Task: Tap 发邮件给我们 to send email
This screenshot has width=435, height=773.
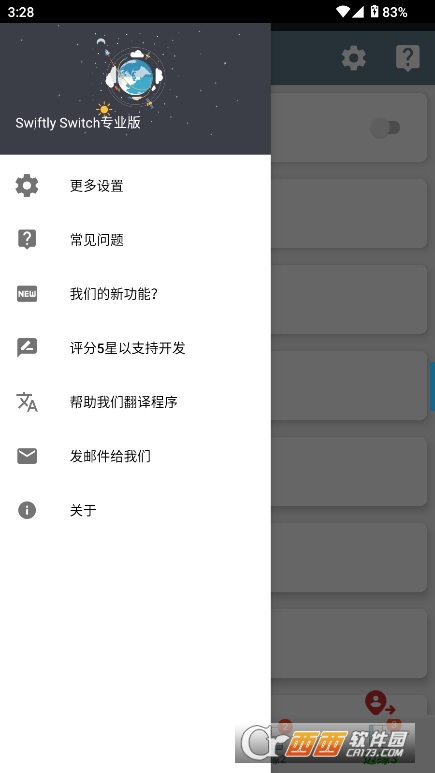Action: click(x=135, y=456)
